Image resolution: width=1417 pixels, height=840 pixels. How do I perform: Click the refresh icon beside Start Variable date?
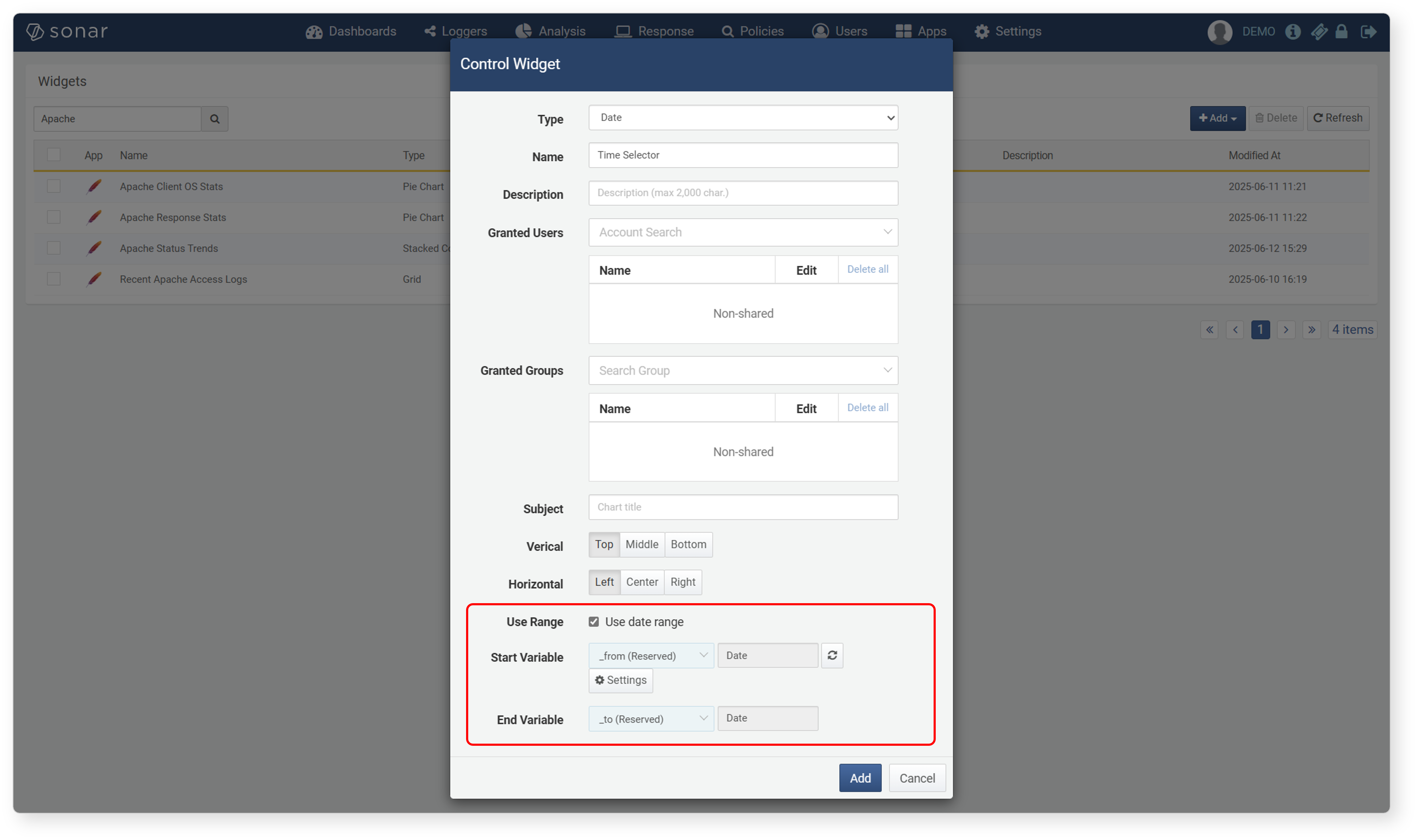pyautogui.click(x=832, y=655)
